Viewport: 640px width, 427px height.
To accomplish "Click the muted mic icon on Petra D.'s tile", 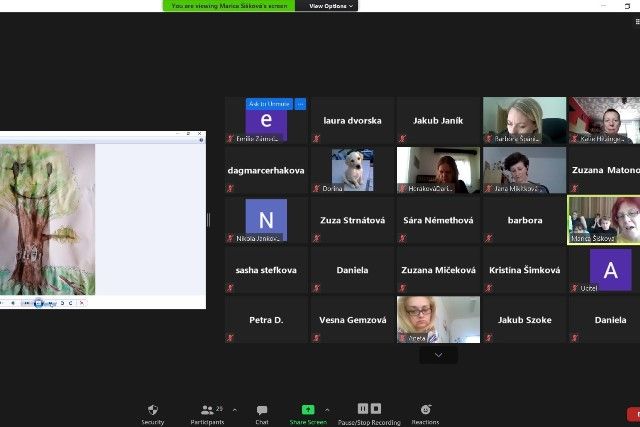I will point(231,338).
